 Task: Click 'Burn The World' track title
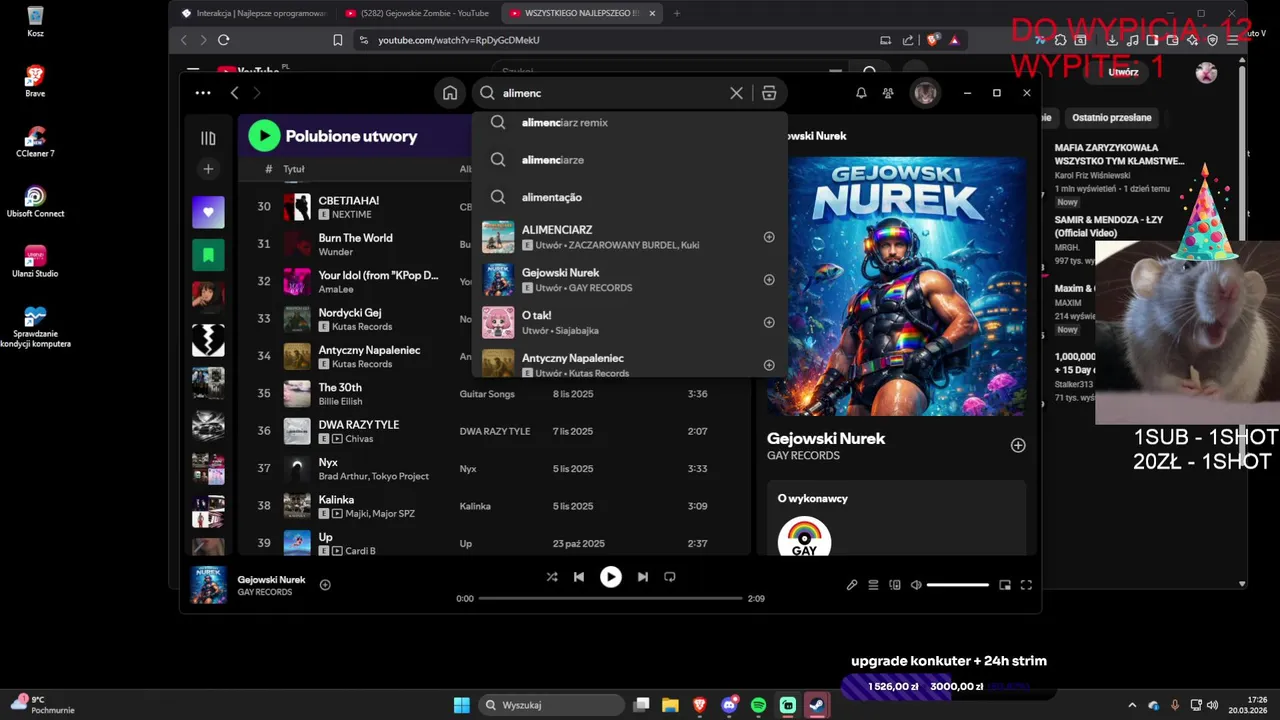coord(355,238)
